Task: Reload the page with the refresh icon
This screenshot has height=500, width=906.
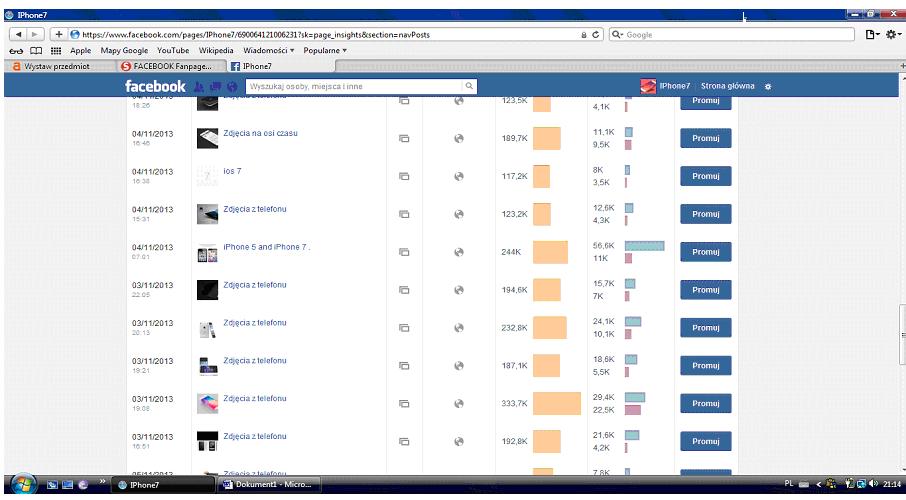Action: (595, 35)
